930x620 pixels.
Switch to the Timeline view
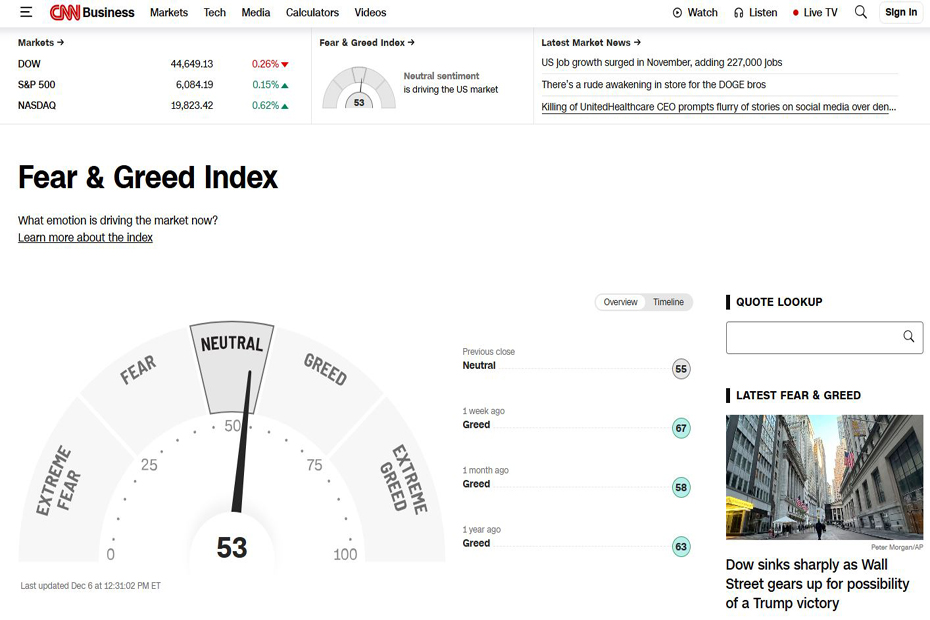tap(668, 302)
